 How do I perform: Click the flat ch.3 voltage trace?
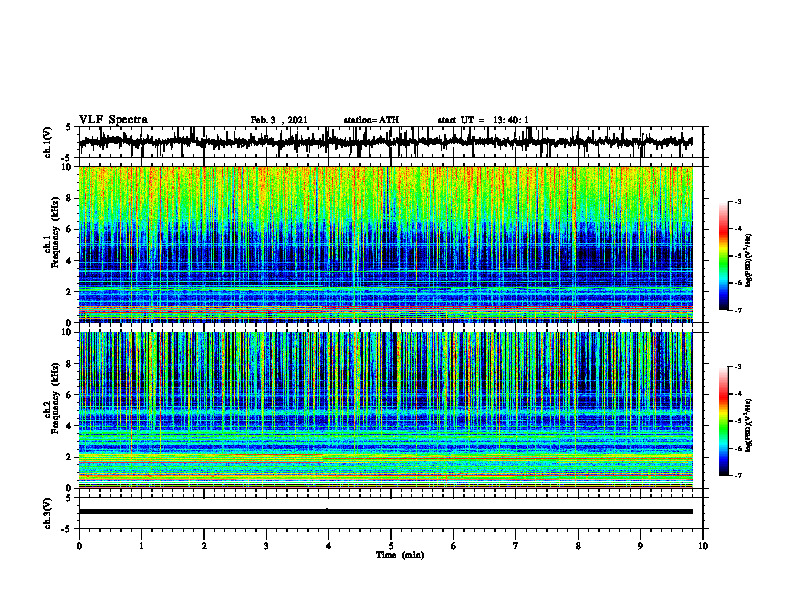(386, 512)
